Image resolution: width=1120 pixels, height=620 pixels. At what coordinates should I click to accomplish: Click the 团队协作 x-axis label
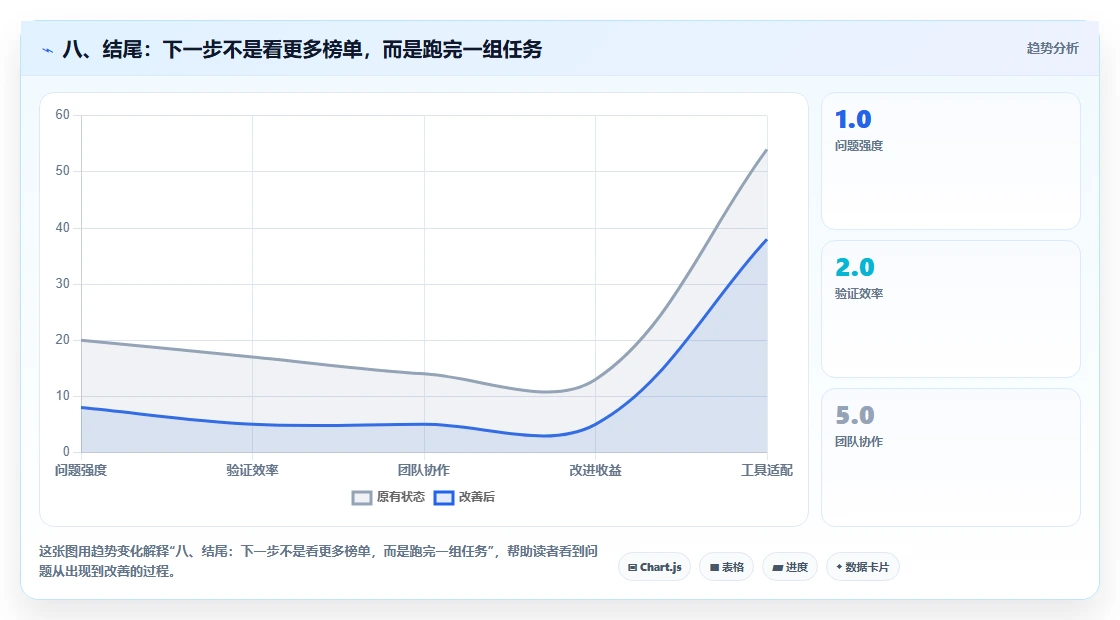[424, 470]
